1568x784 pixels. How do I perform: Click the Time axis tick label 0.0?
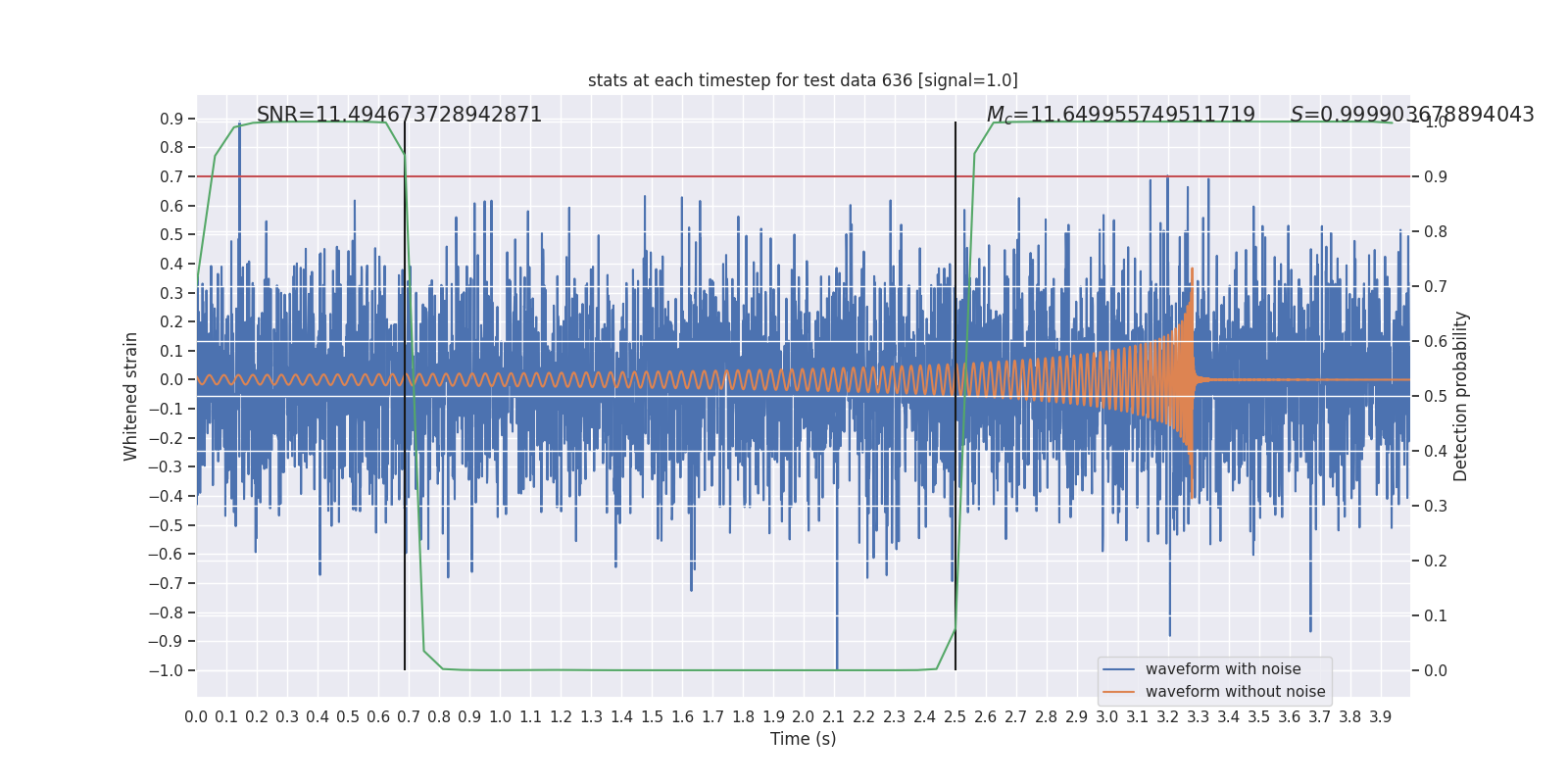coord(196,717)
